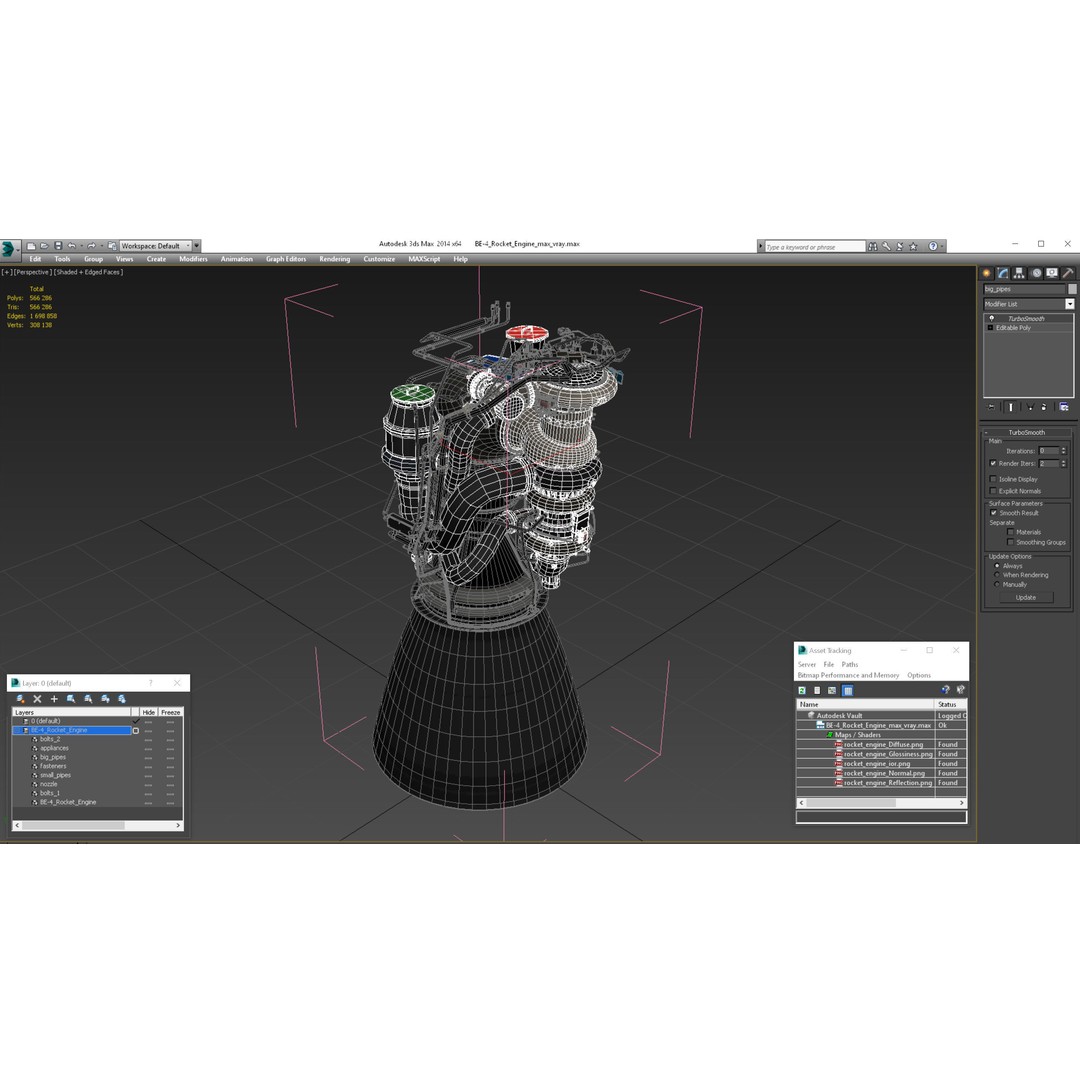Screen dimensions: 1080x1080
Task: Collapse the BE-4_Rocket_Engine layer
Action: click(16, 730)
